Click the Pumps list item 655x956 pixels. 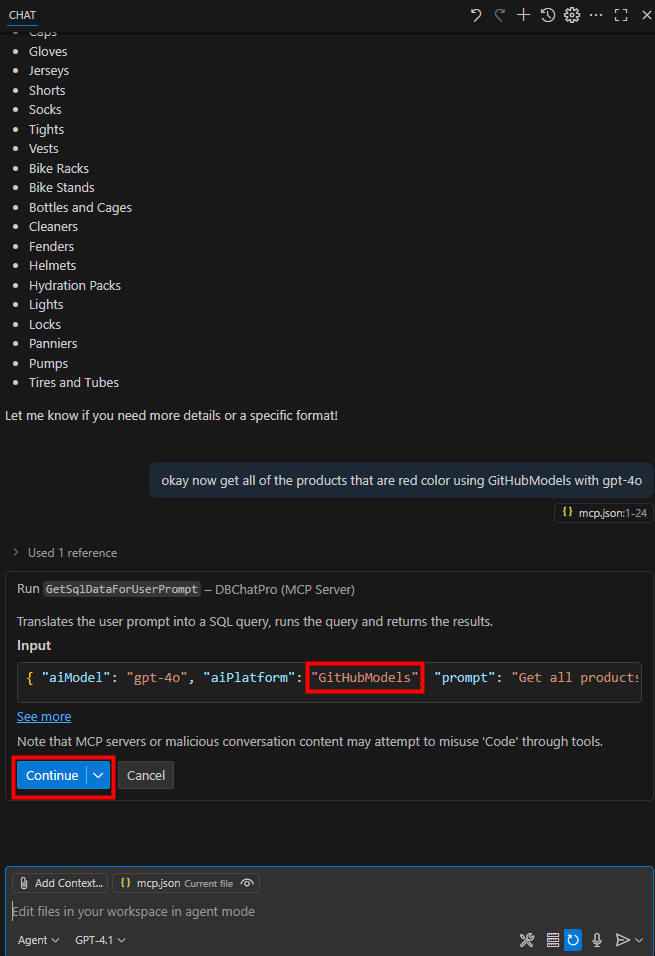[49, 364]
